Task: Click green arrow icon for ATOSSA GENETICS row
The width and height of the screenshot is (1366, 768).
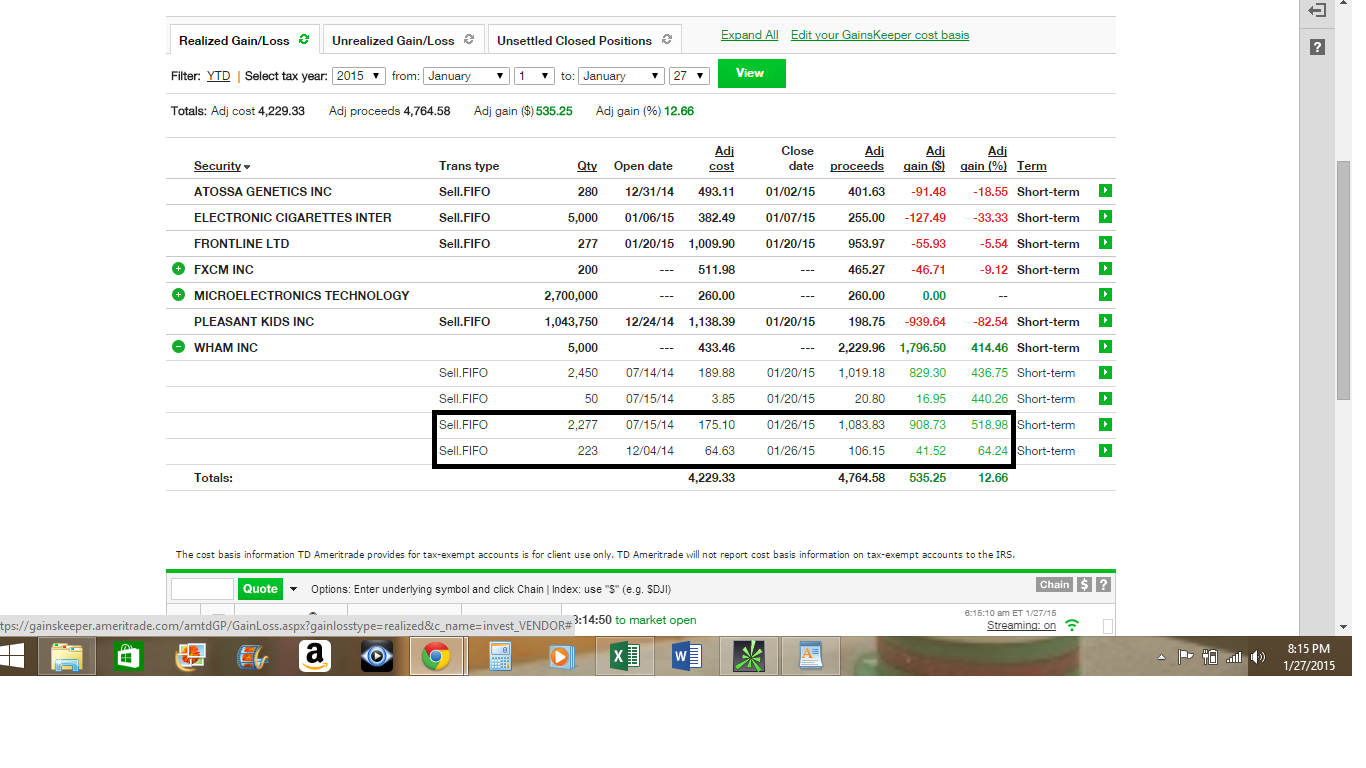Action: 1105,191
